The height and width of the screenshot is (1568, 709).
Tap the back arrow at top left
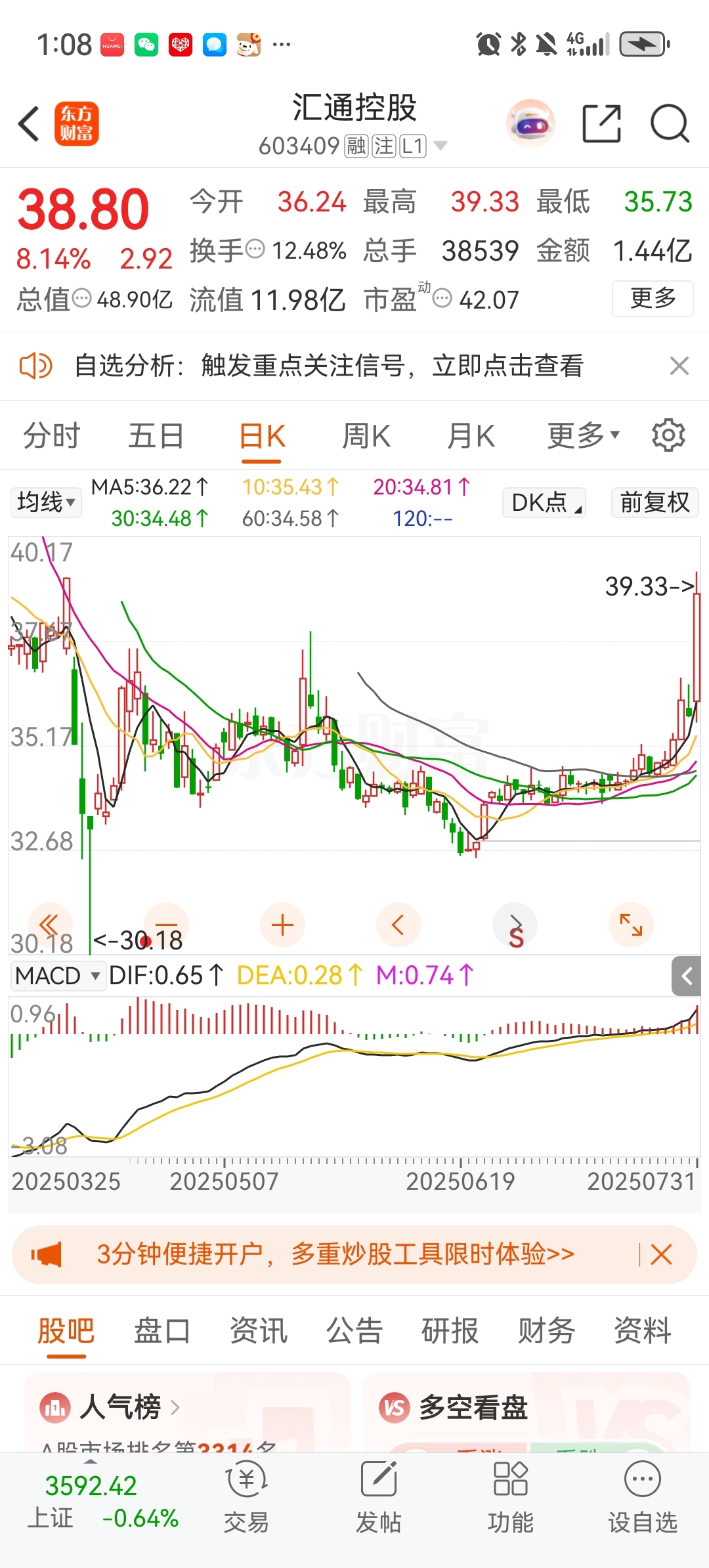(29, 123)
